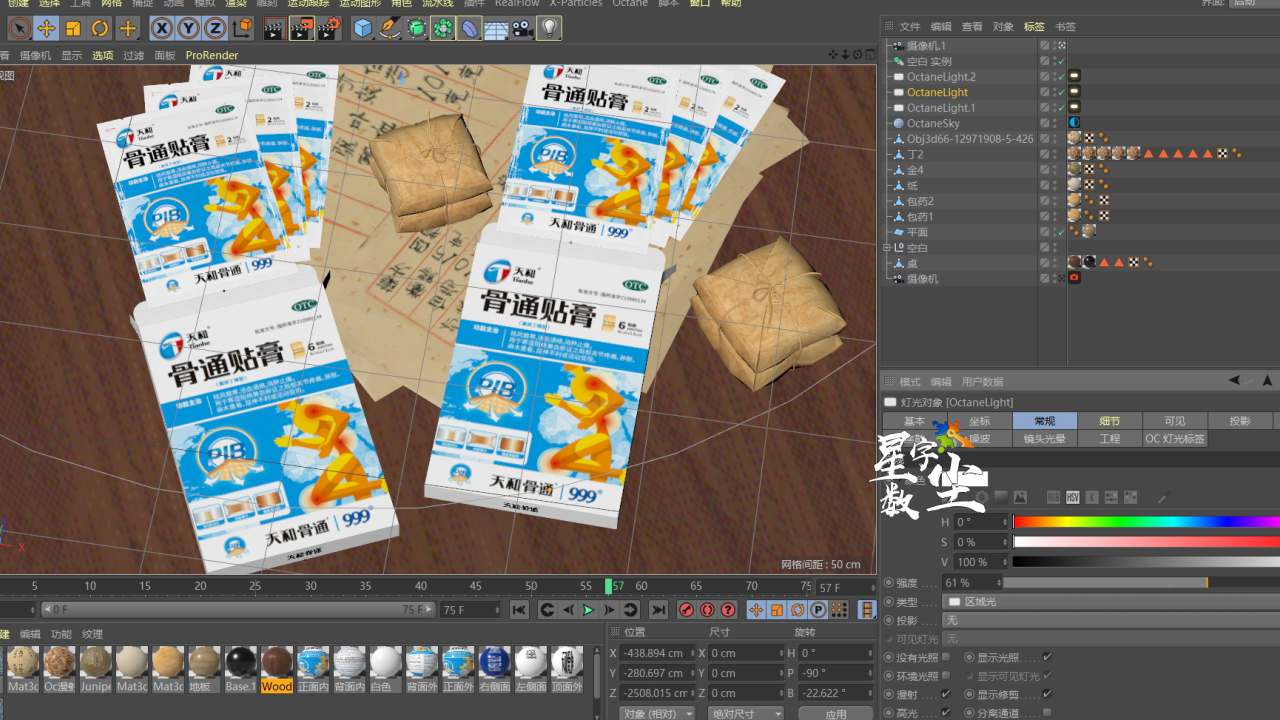Open the 对象 (相对) coordinate dropdown
The image size is (1280, 720).
[x=656, y=714]
